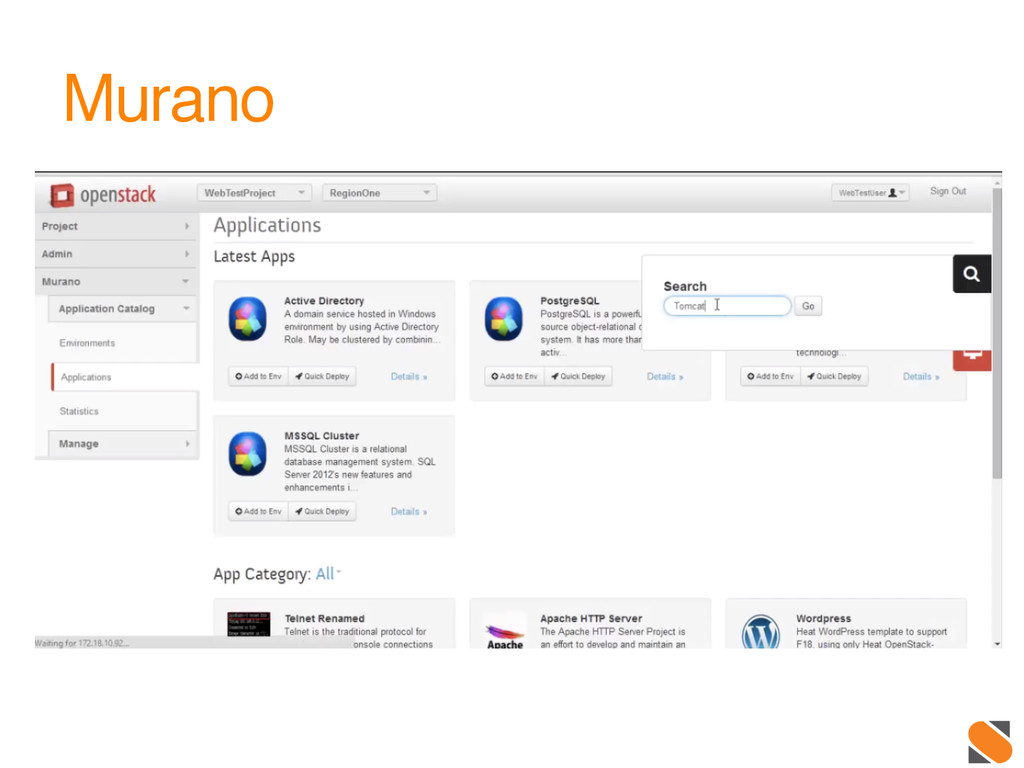
Task: Expand the Project sidebar section
Action: tap(116, 227)
